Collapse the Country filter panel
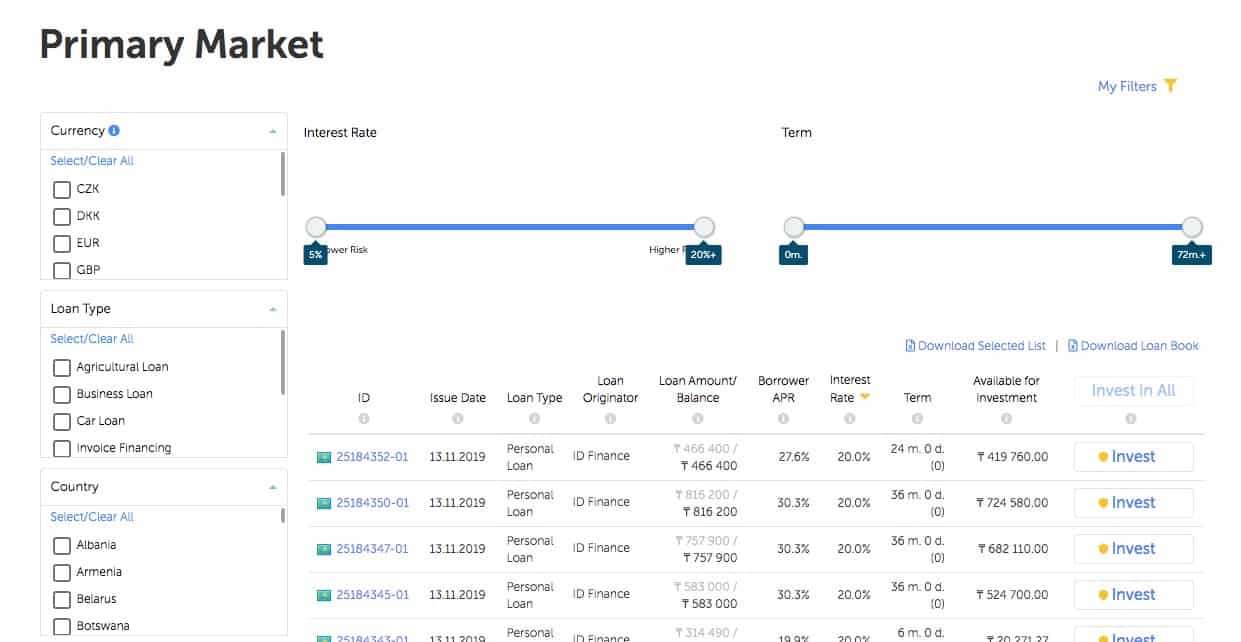The height and width of the screenshot is (642, 1241). click(x=272, y=487)
